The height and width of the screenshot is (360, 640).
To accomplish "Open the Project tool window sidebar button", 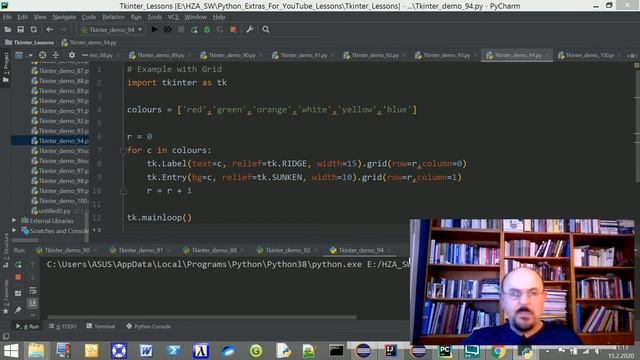I will point(5,67).
